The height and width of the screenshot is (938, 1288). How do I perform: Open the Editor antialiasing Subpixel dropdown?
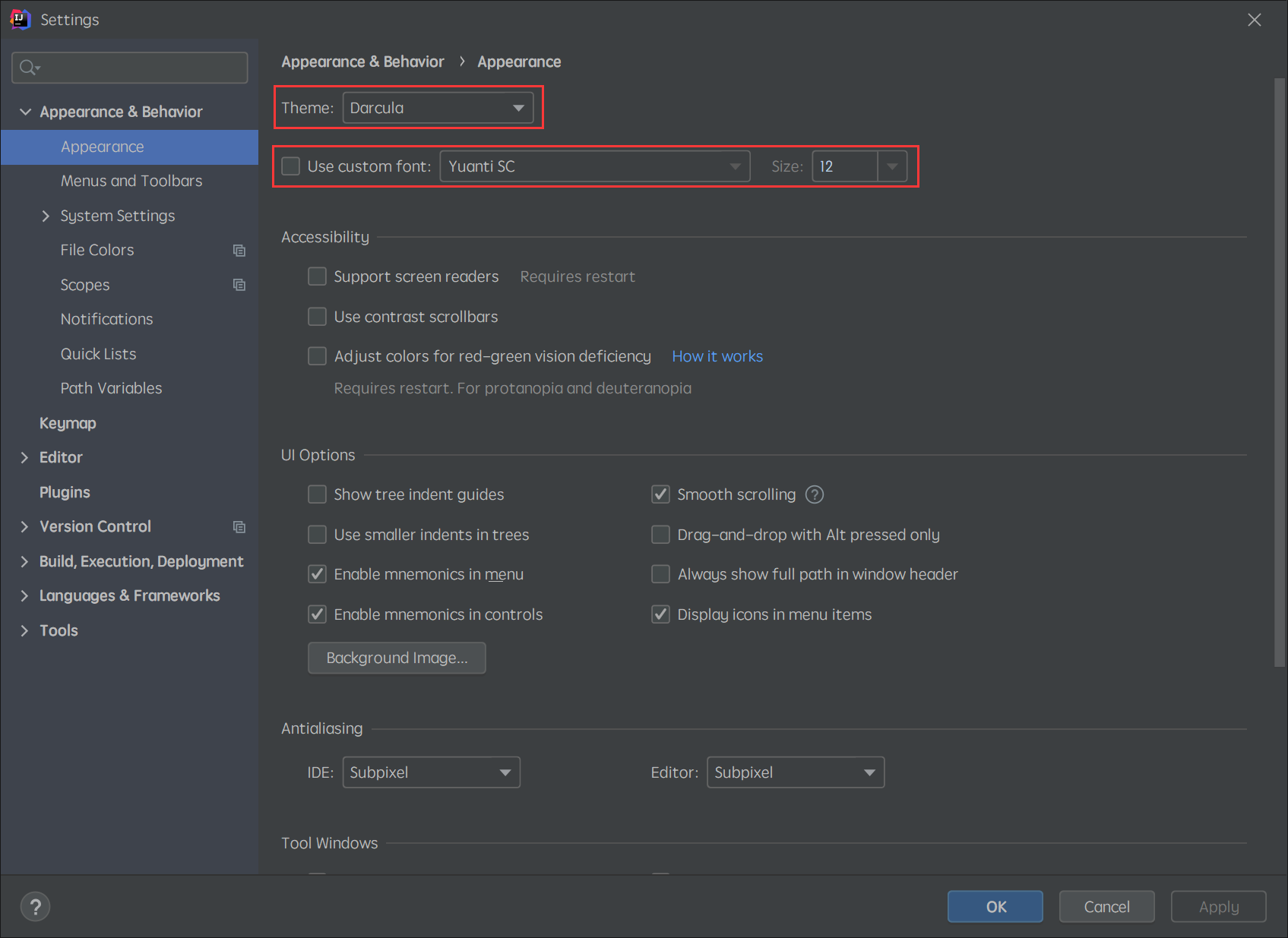[x=796, y=772]
